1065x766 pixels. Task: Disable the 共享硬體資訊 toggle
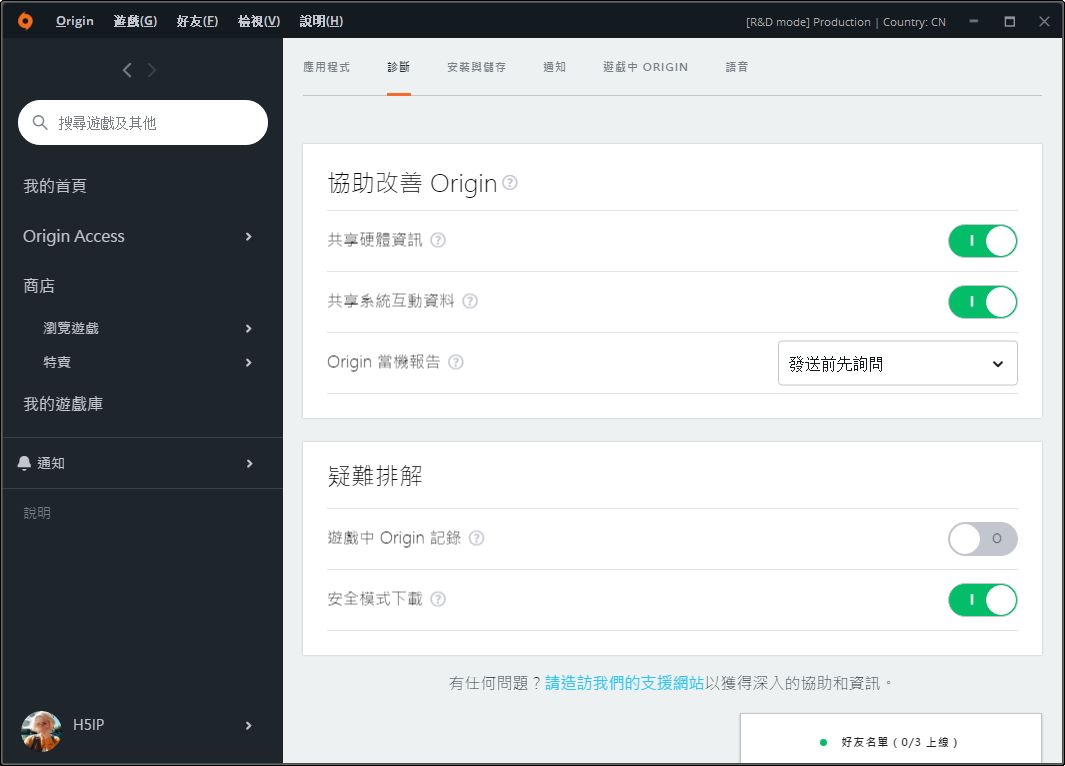point(982,241)
